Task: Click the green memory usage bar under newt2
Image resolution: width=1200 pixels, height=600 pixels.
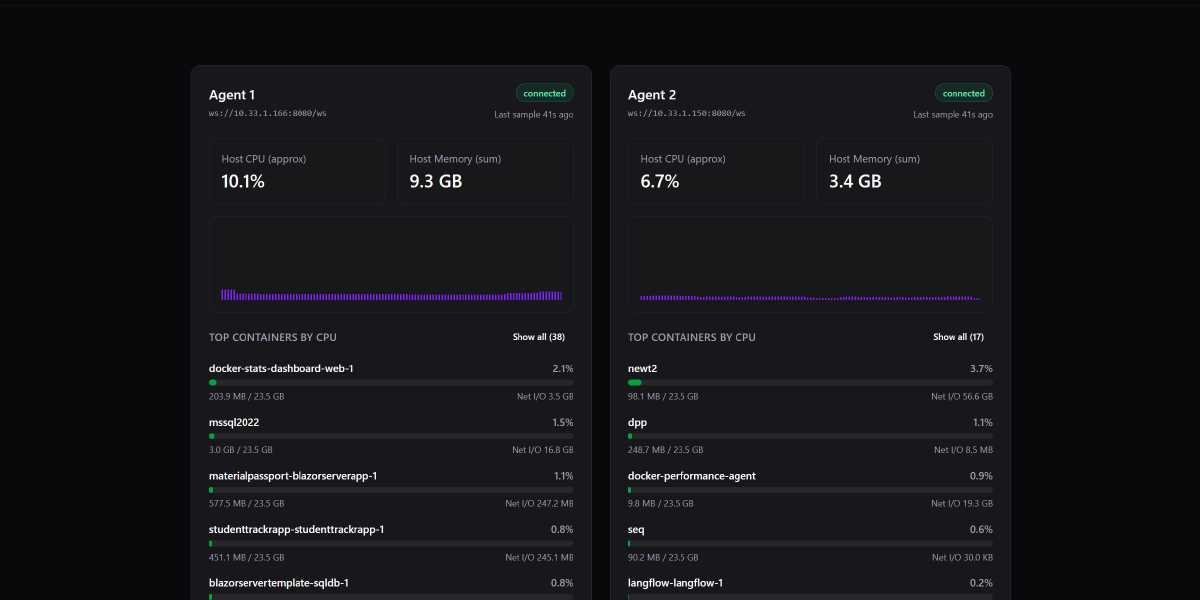Action: click(x=632, y=382)
